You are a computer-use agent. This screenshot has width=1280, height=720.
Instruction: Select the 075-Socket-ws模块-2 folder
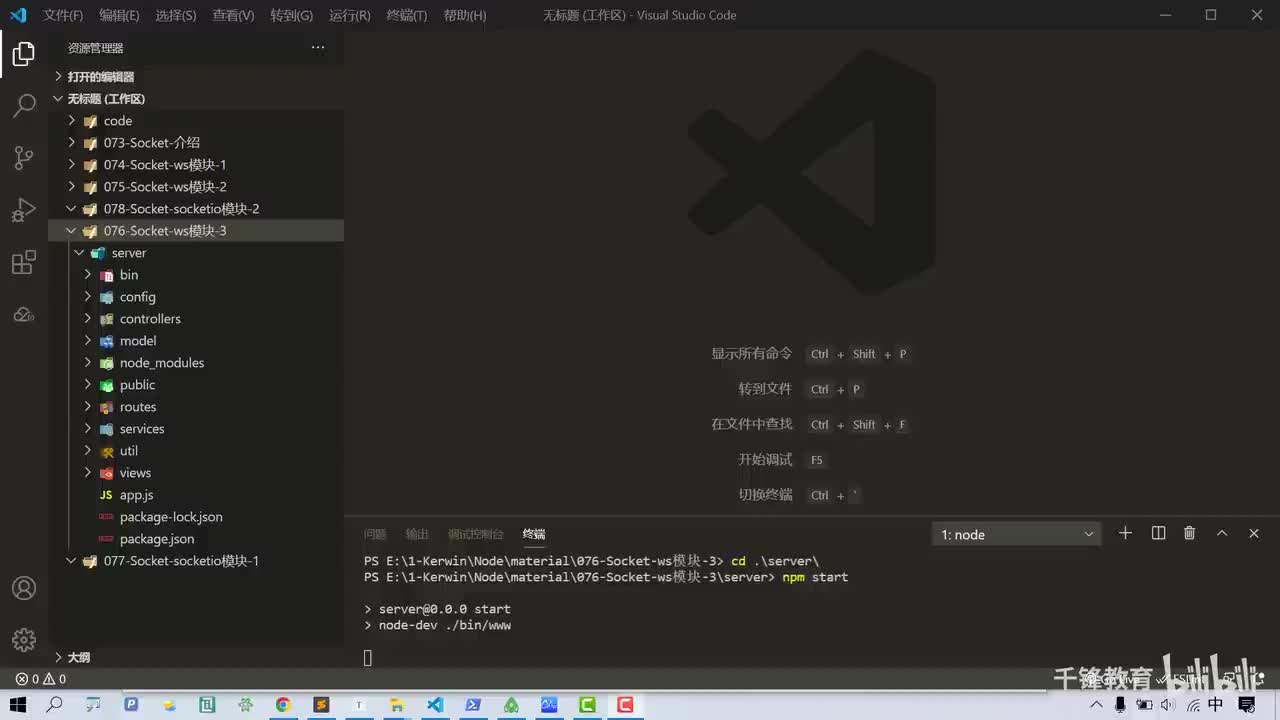(165, 187)
